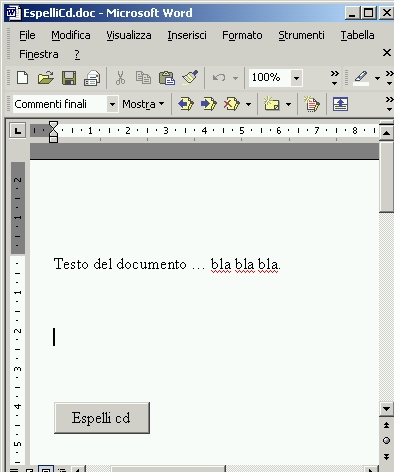394x472 pixels.
Task: Click the Word document icon in title bar
Action: pyautogui.click(x=12, y=13)
